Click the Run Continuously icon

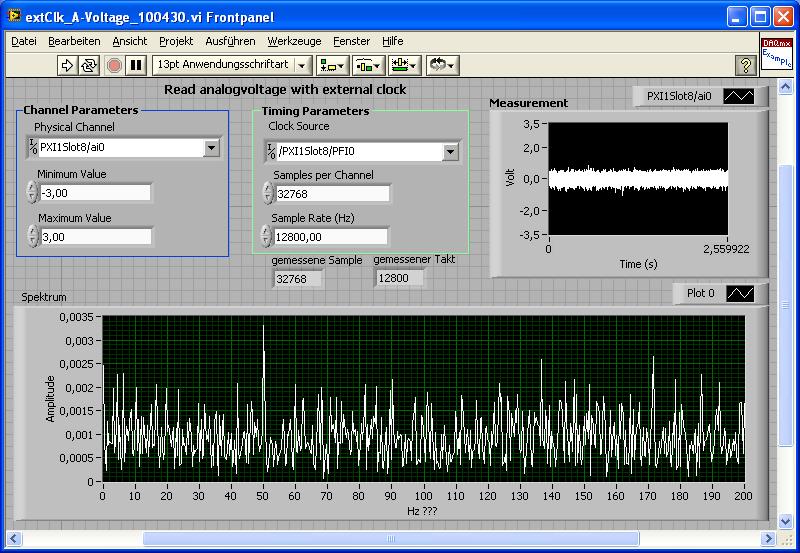click(90, 65)
